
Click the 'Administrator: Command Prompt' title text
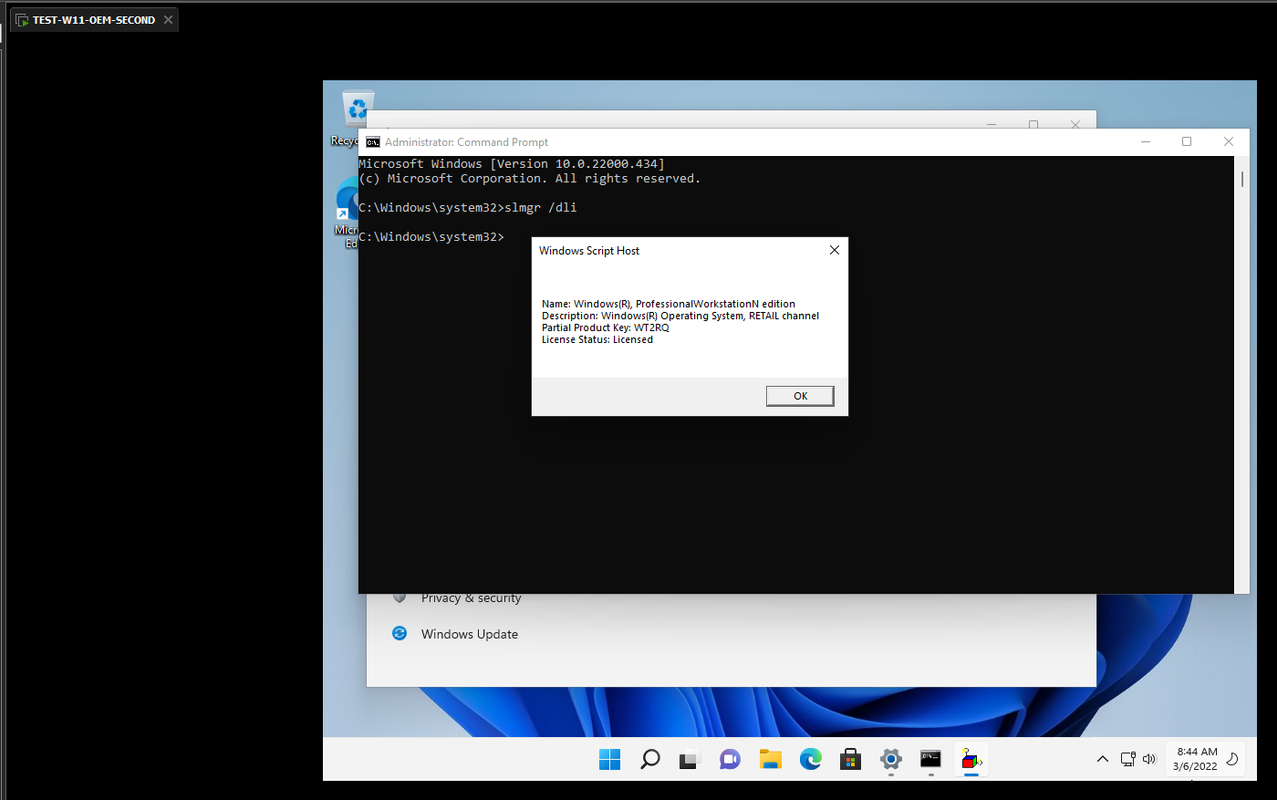click(466, 142)
